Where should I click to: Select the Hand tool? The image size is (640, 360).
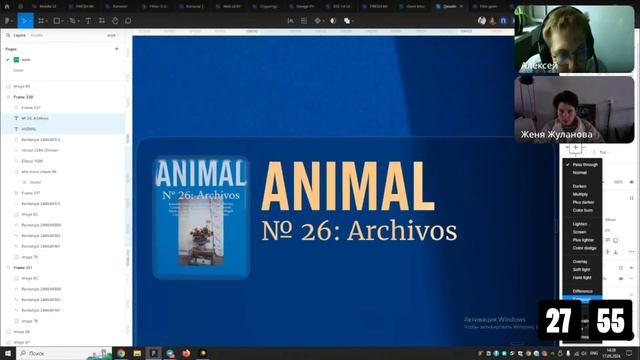[115, 21]
